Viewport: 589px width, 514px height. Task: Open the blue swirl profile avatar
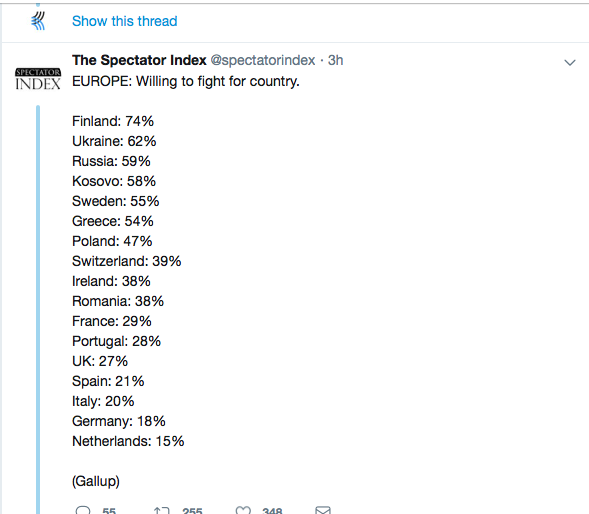pos(38,21)
